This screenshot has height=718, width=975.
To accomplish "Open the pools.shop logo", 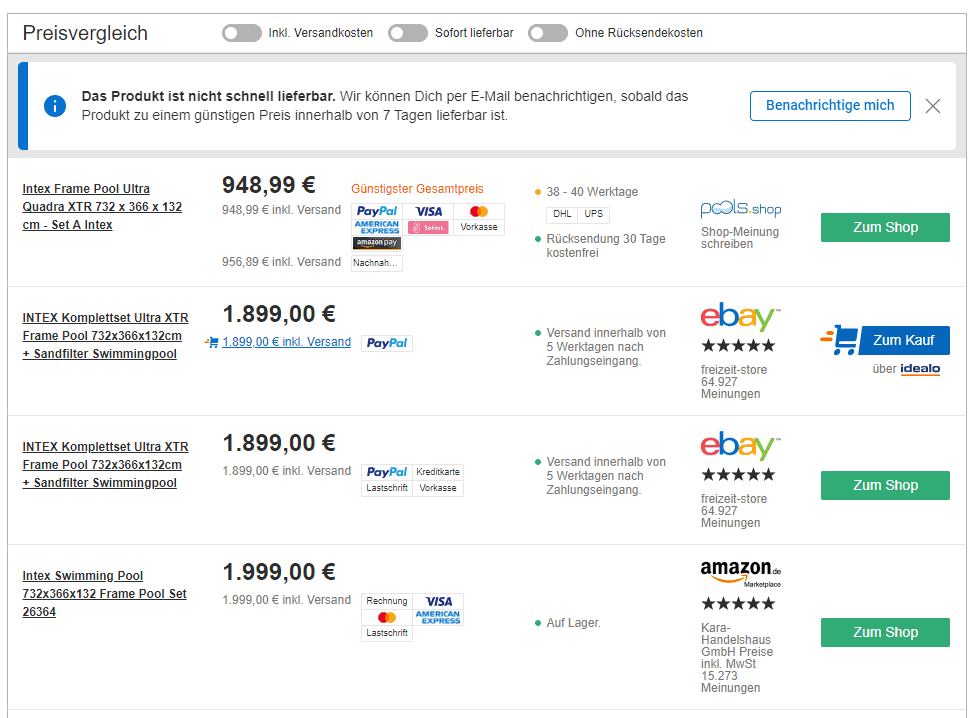I will [x=741, y=209].
